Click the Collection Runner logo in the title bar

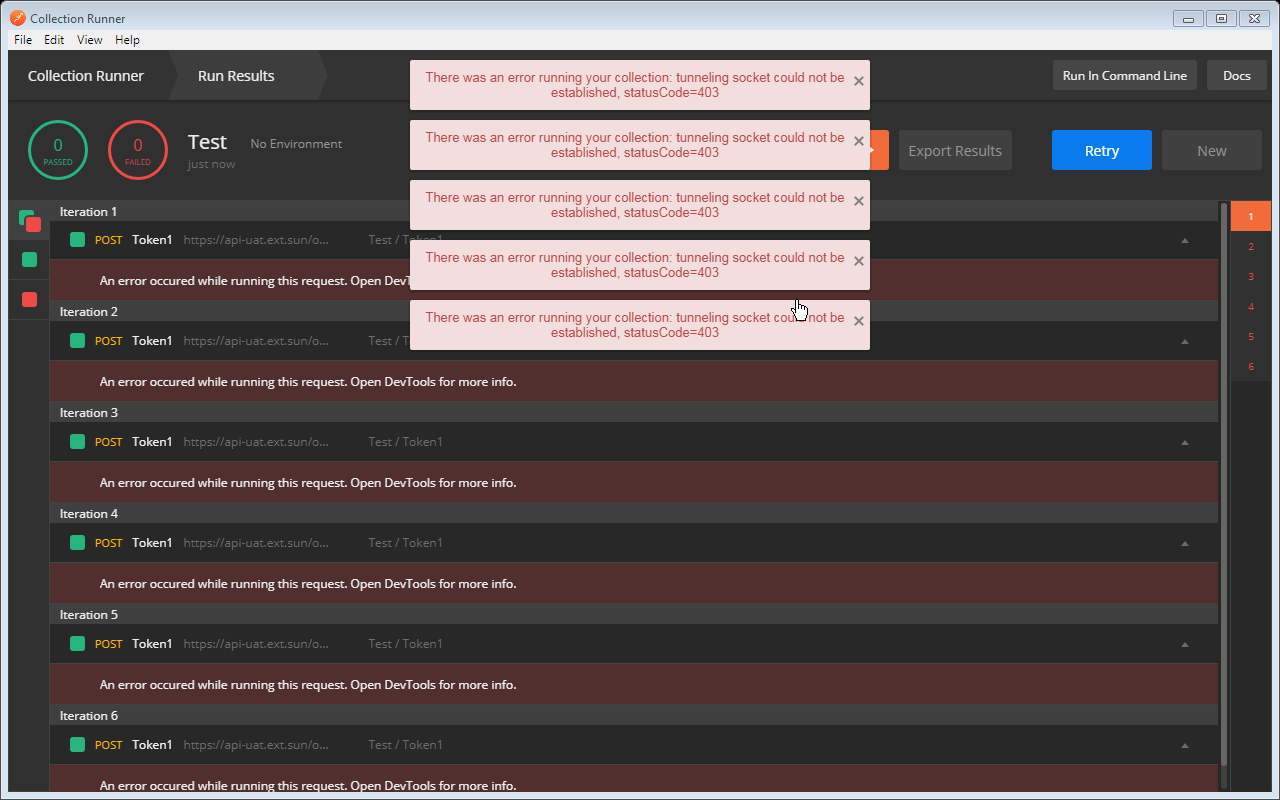(17, 17)
